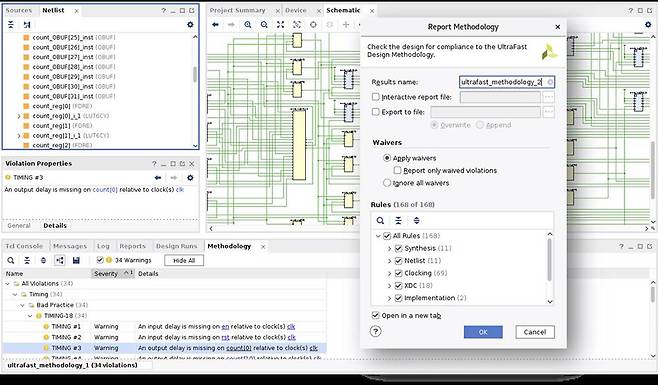Go to previous violation arrow
Screen dimensions: 658x385
(158, 178)
